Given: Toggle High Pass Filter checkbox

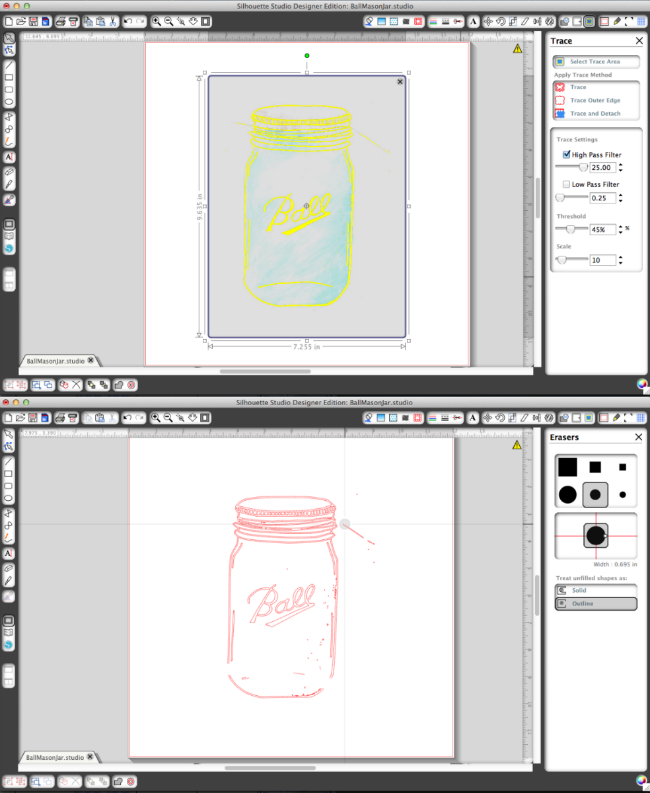Looking at the screenshot, I should click(567, 154).
